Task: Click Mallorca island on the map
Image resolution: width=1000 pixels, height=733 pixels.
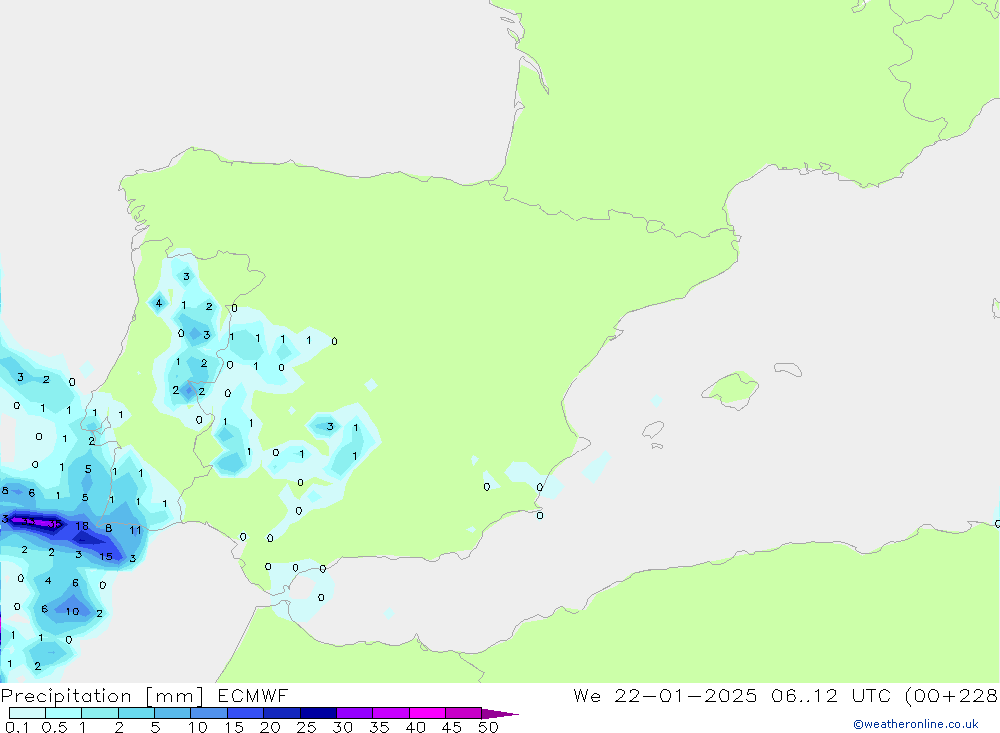Action: (x=733, y=387)
